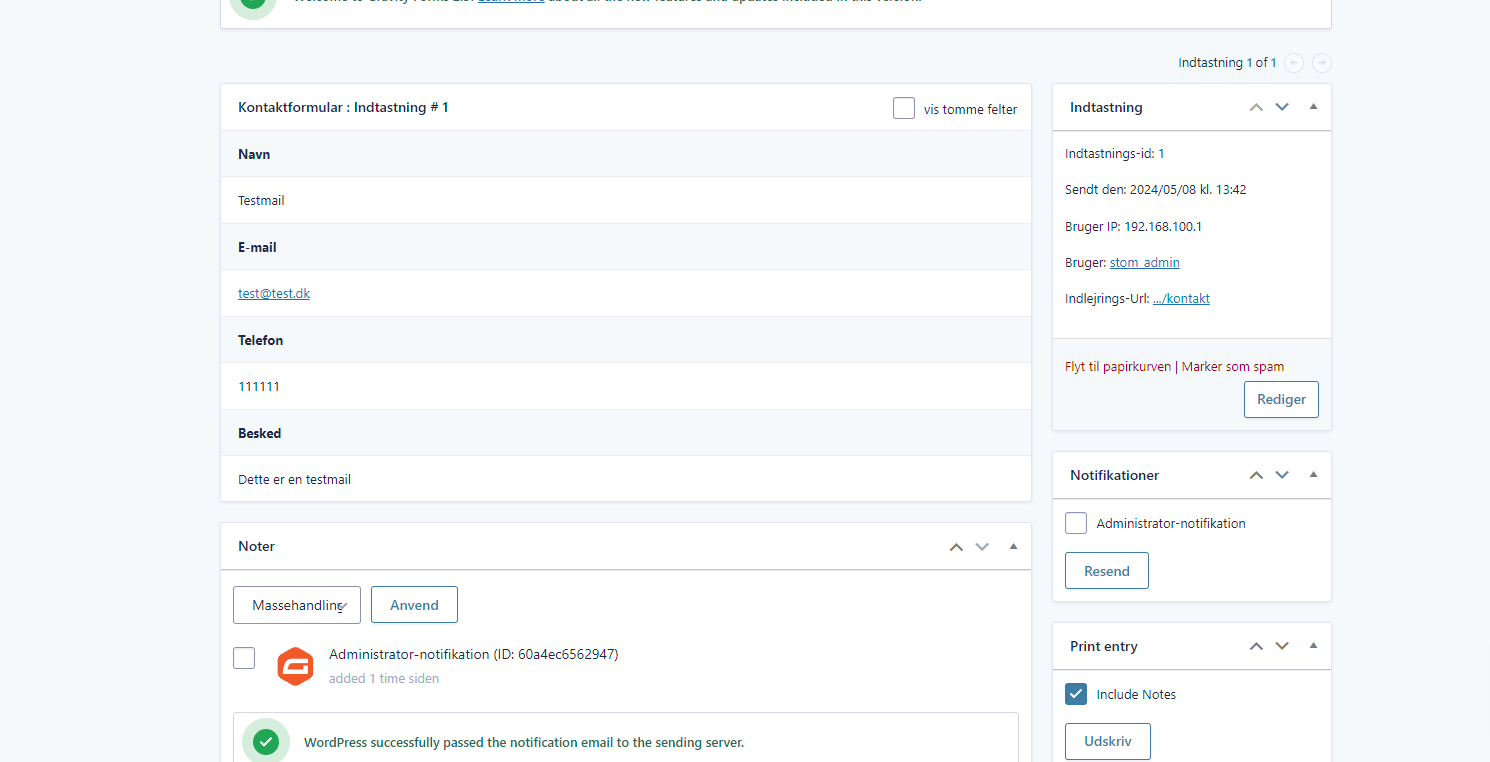Click the 'Sendt den: 2024/05/08' text

(1155, 189)
